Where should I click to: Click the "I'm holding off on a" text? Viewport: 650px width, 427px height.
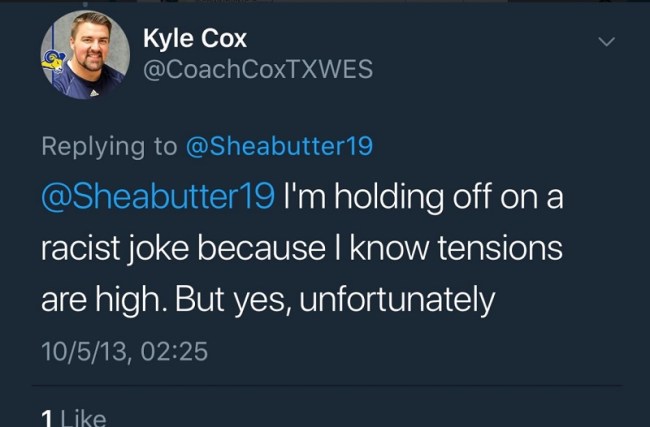pos(424,197)
